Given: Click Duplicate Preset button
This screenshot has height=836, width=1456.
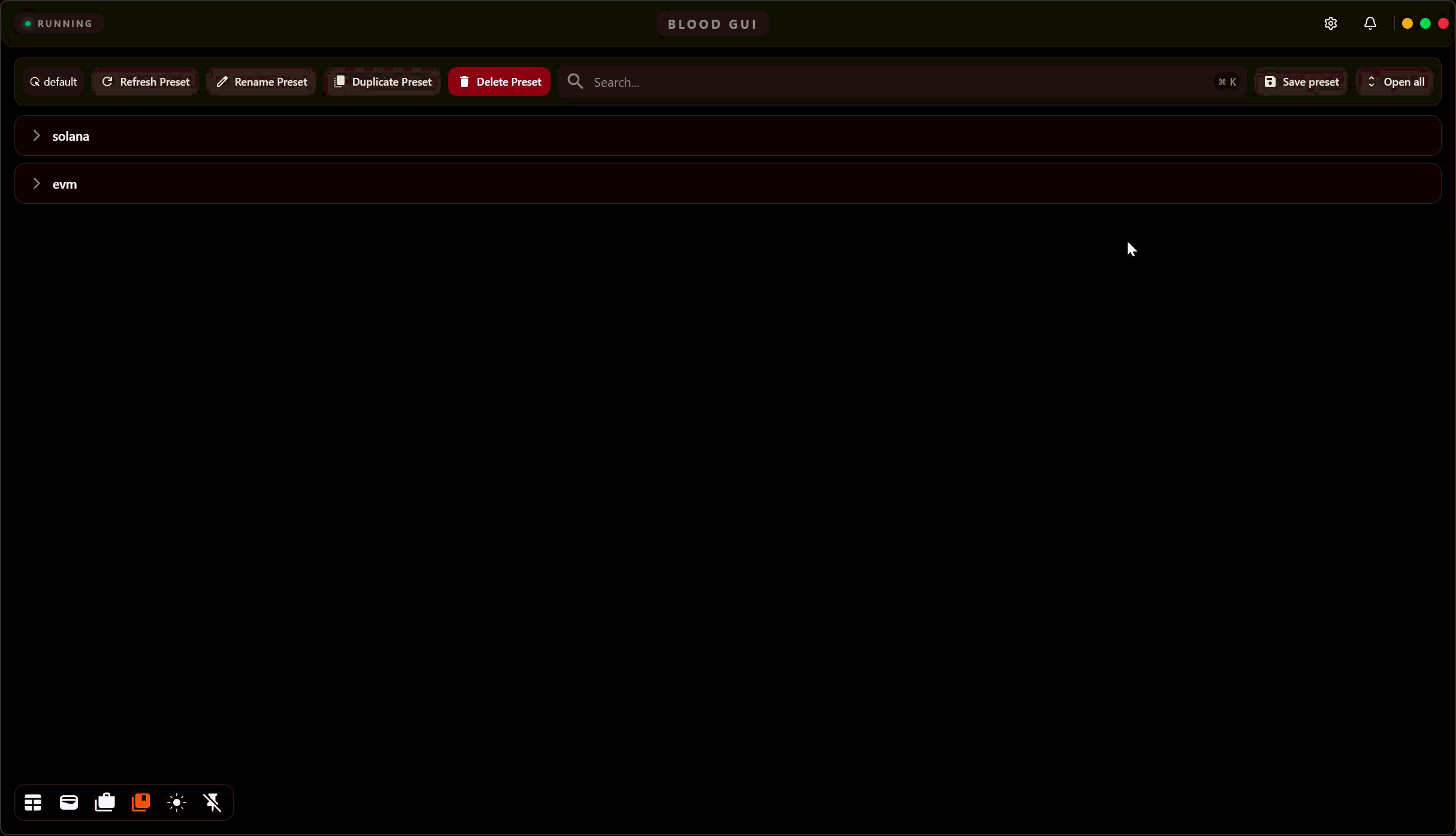Looking at the screenshot, I should tap(382, 81).
